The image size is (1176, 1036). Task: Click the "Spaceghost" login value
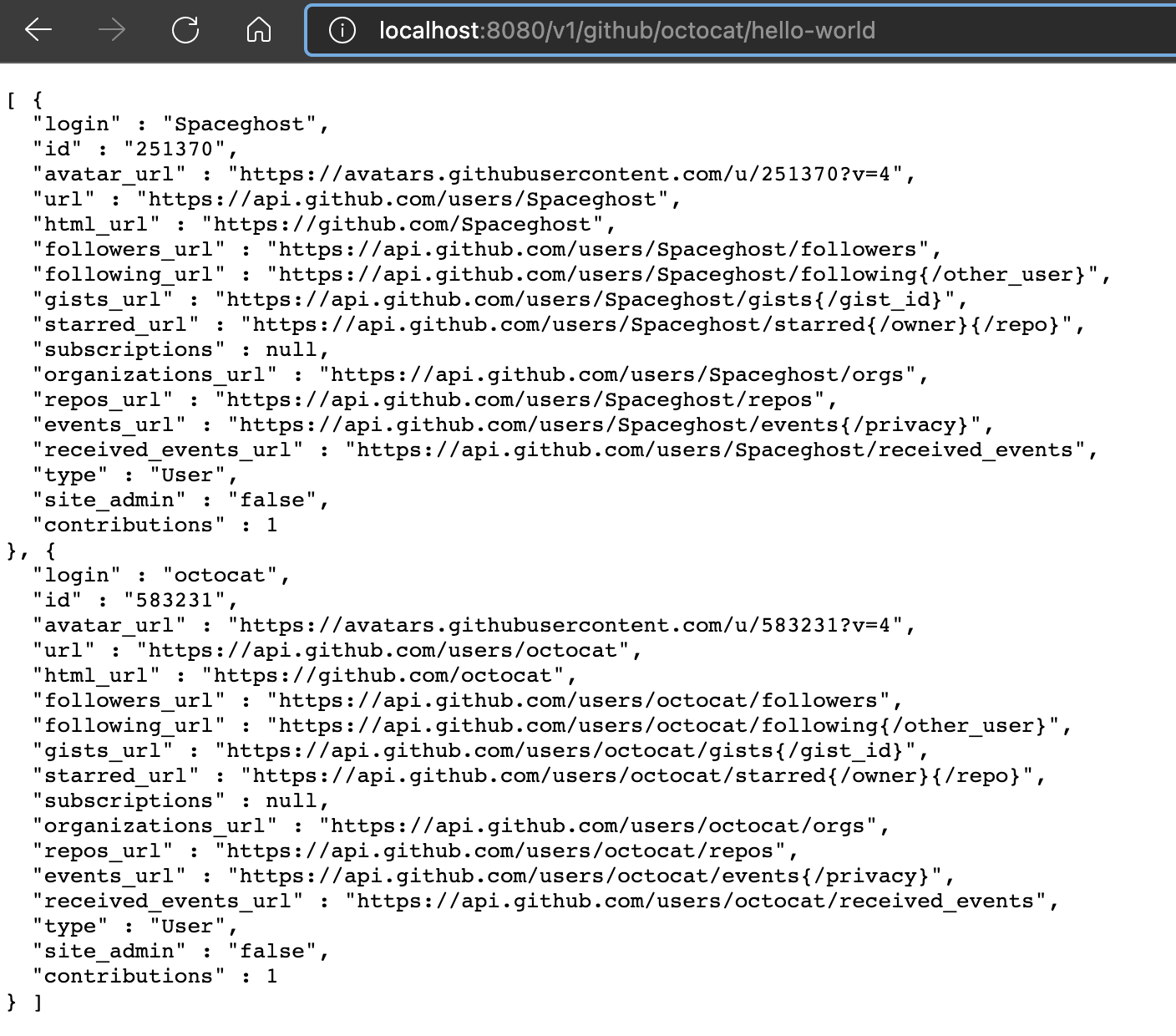(240, 124)
